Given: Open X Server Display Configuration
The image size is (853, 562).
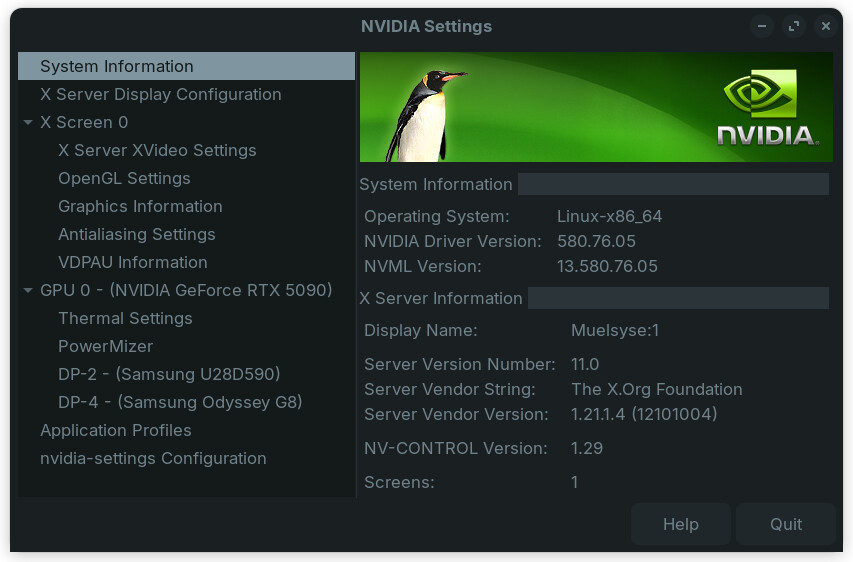Looking at the screenshot, I should [160, 94].
